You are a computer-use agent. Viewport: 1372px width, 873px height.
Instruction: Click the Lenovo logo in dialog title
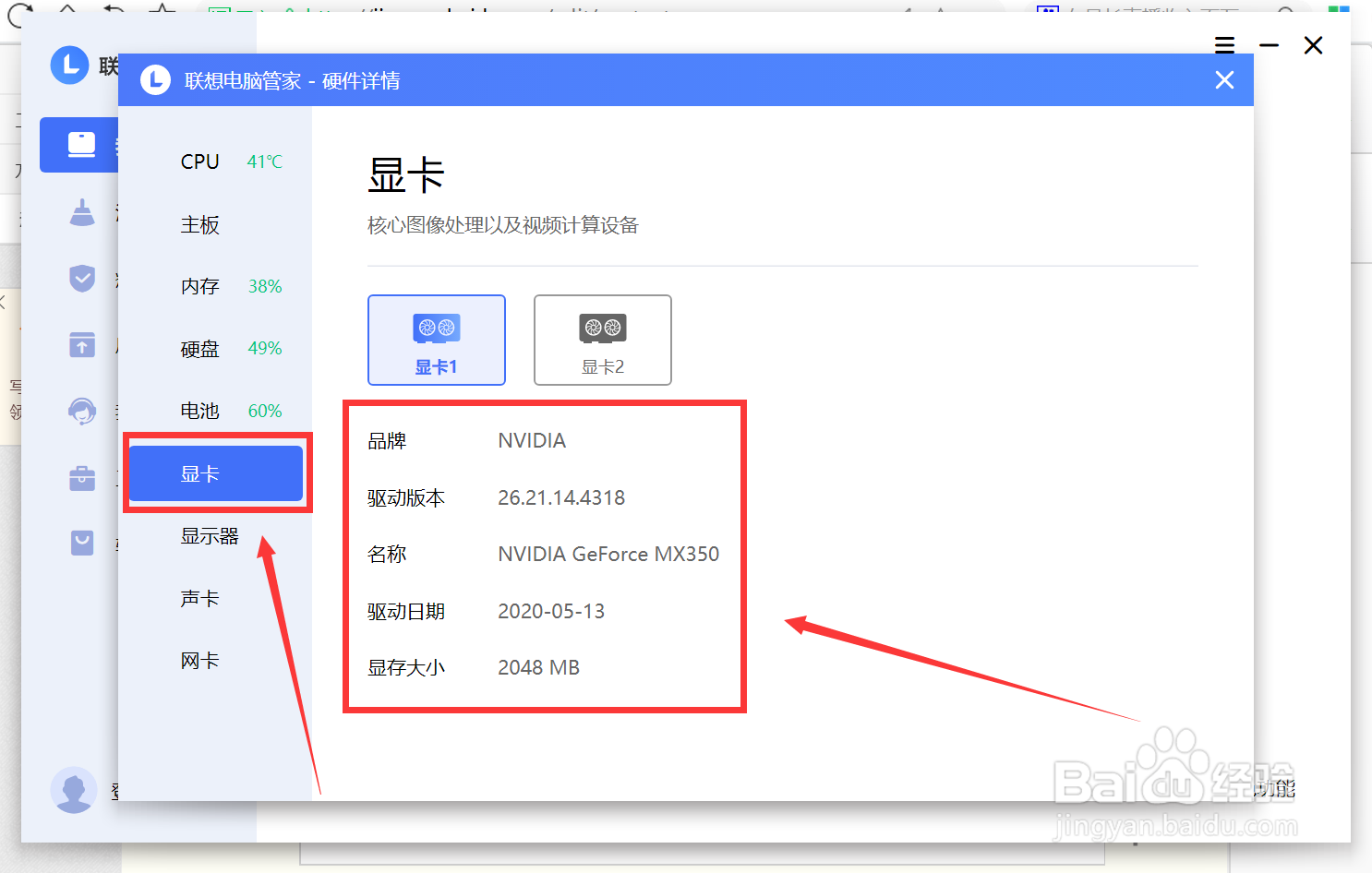click(155, 80)
